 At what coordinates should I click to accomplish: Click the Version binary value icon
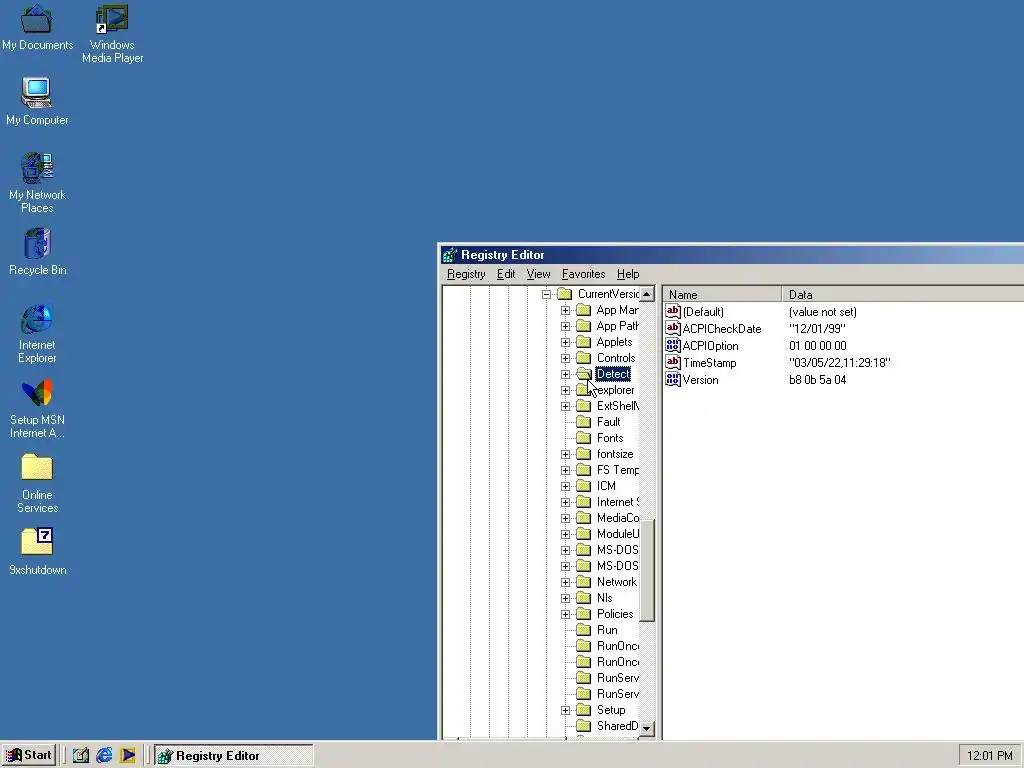673,379
